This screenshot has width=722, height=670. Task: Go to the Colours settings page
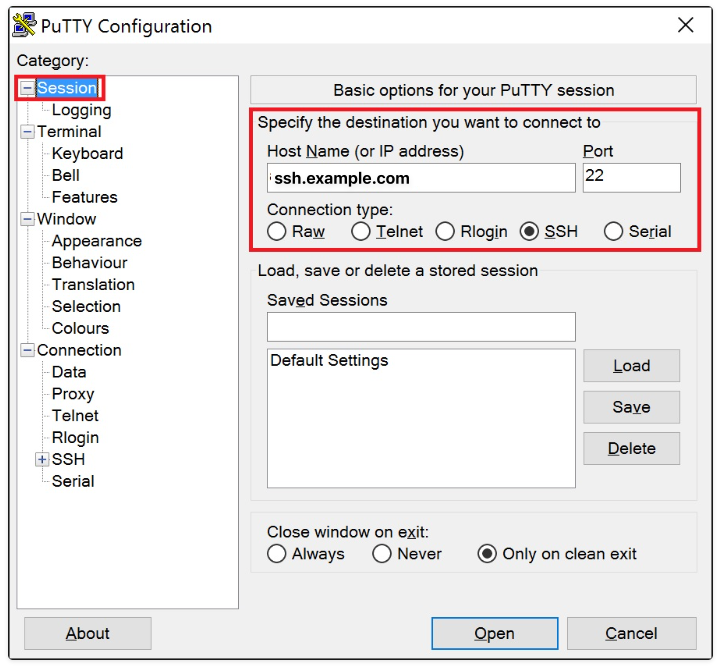click(x=80, y=329)
